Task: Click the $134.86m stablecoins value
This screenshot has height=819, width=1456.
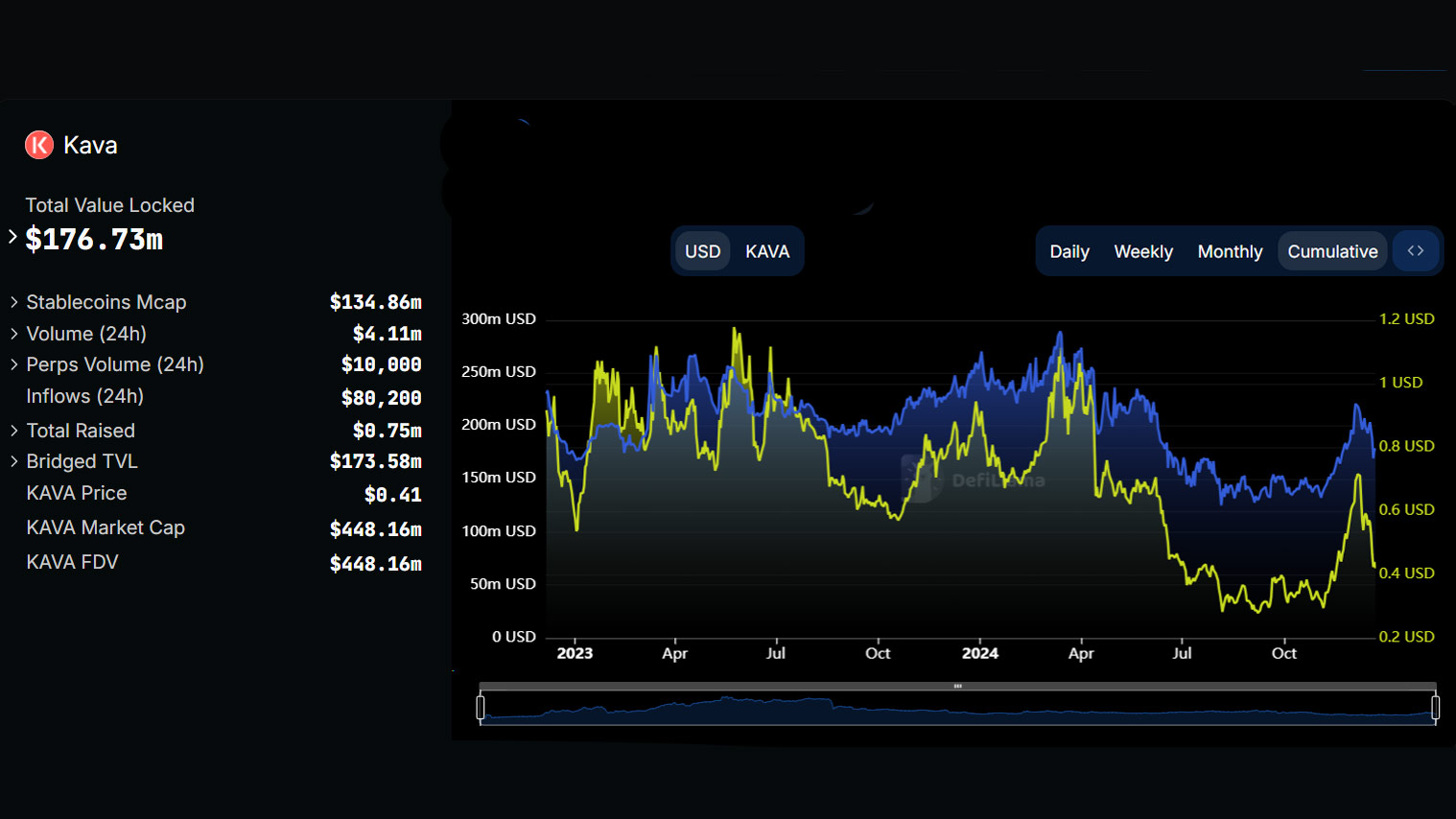Action: pos(376,302)
